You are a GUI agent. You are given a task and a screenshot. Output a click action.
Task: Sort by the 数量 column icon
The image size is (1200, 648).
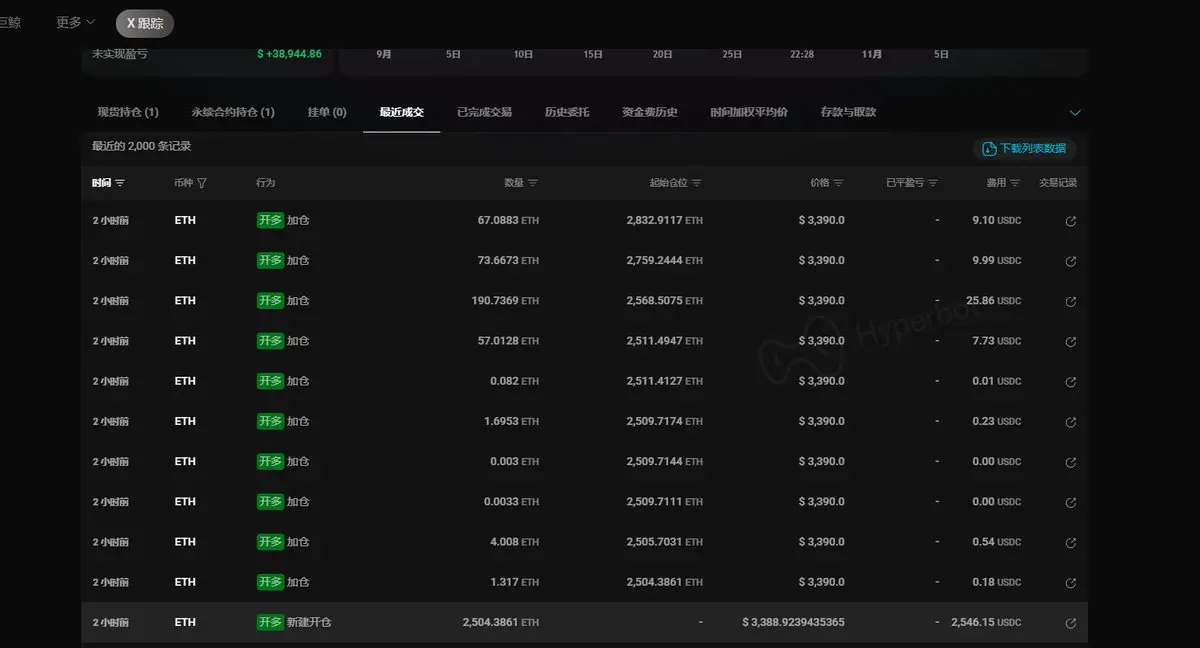533,183
